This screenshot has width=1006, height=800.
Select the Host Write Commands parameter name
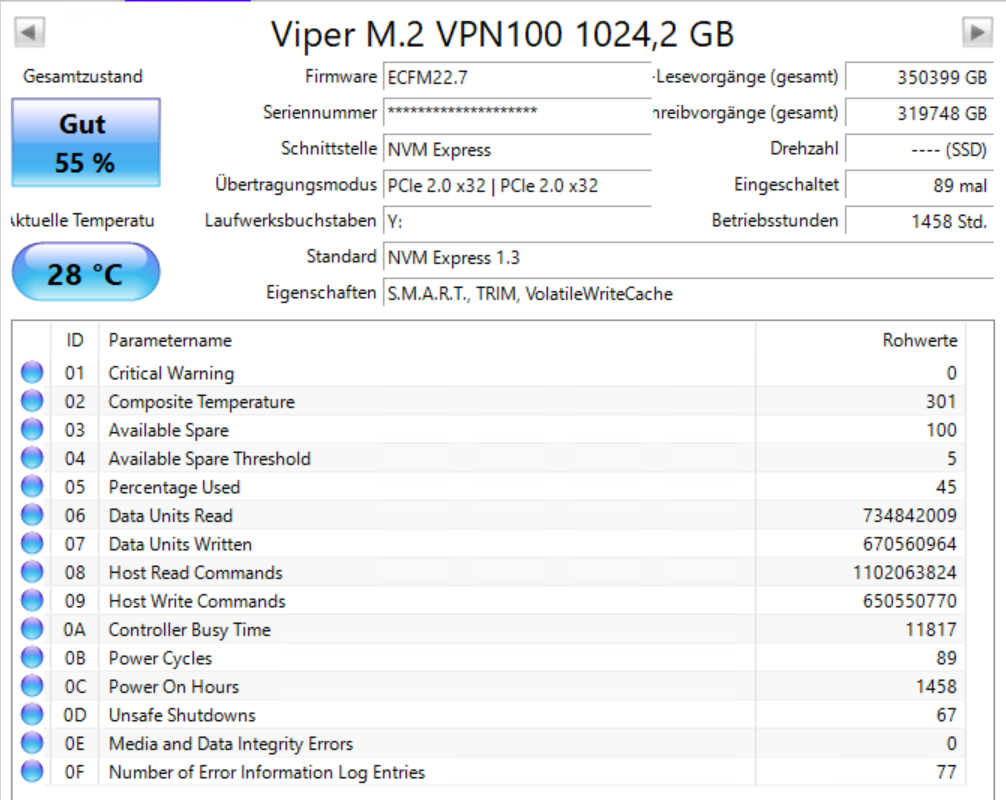point(197,601)
